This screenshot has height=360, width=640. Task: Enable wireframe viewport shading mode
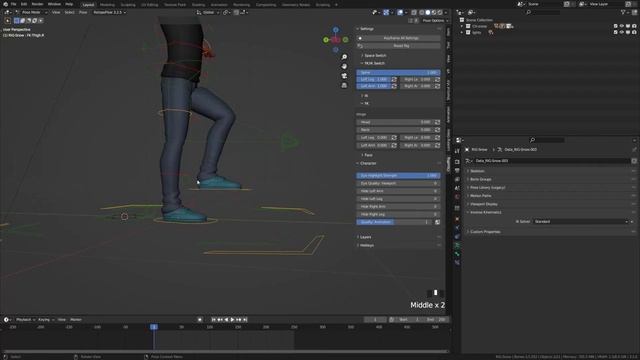pos(422,12)
